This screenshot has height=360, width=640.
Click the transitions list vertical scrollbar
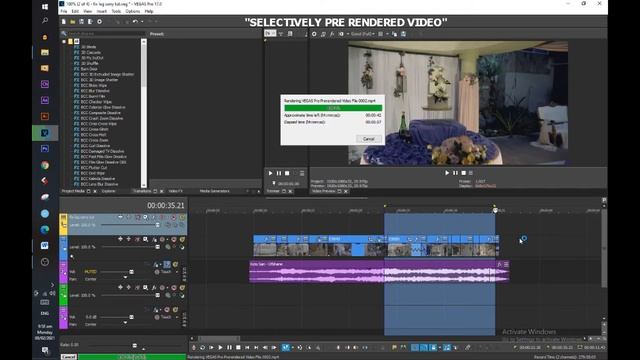pos(144,113)
